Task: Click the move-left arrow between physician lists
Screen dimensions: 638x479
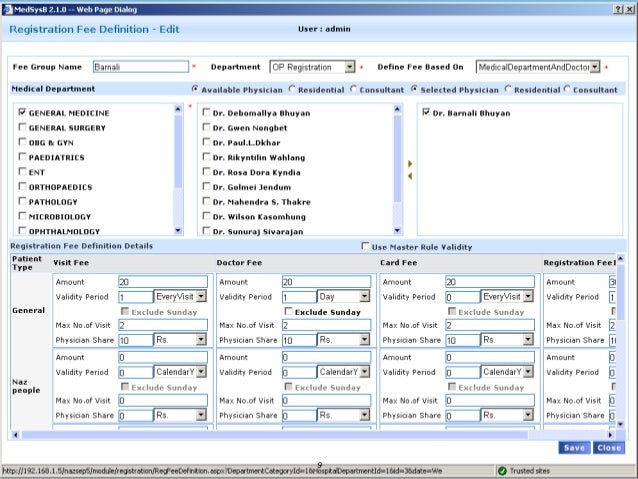Action: pyautogui.click(x=410, y=176)
